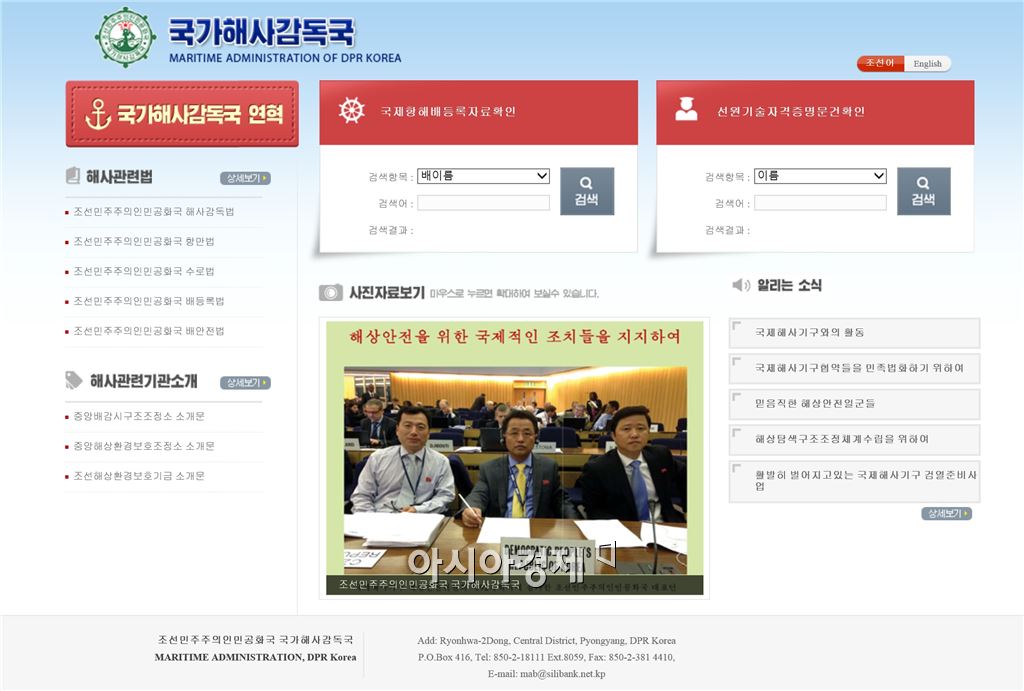Switch language to English tab
Image resolution: width=1024 pixels, height=691 pixels.
pos(927,64)
